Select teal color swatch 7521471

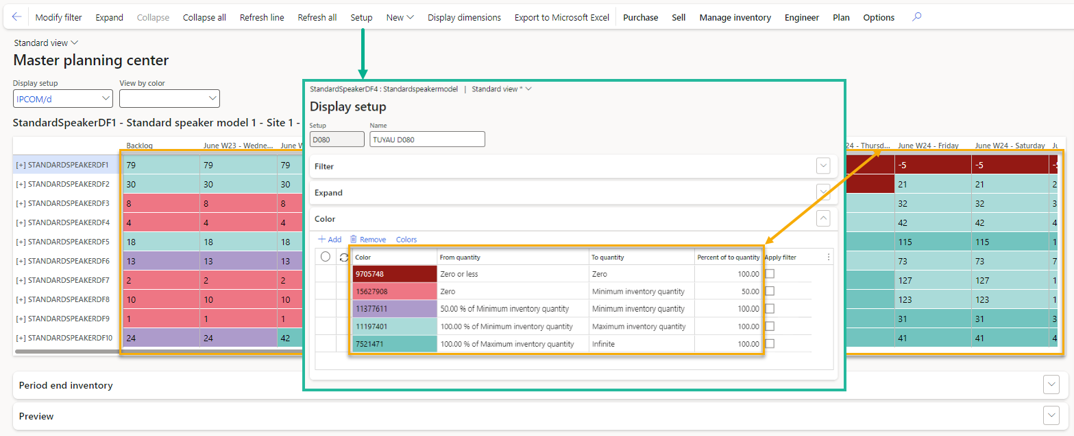[x=395, y=344]
